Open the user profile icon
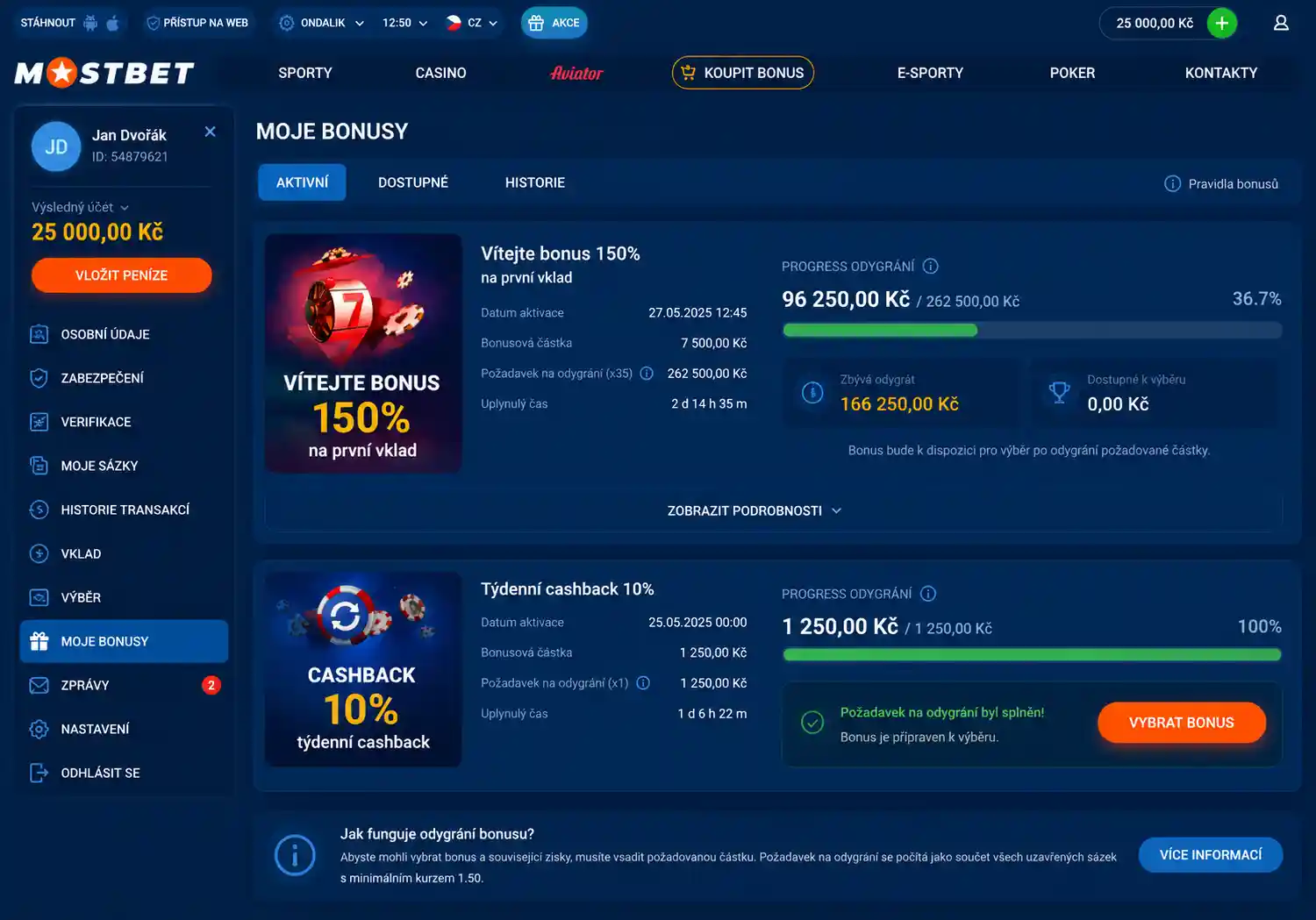The height and width of the screenshot is (920, 1316). pos(1281,23)
